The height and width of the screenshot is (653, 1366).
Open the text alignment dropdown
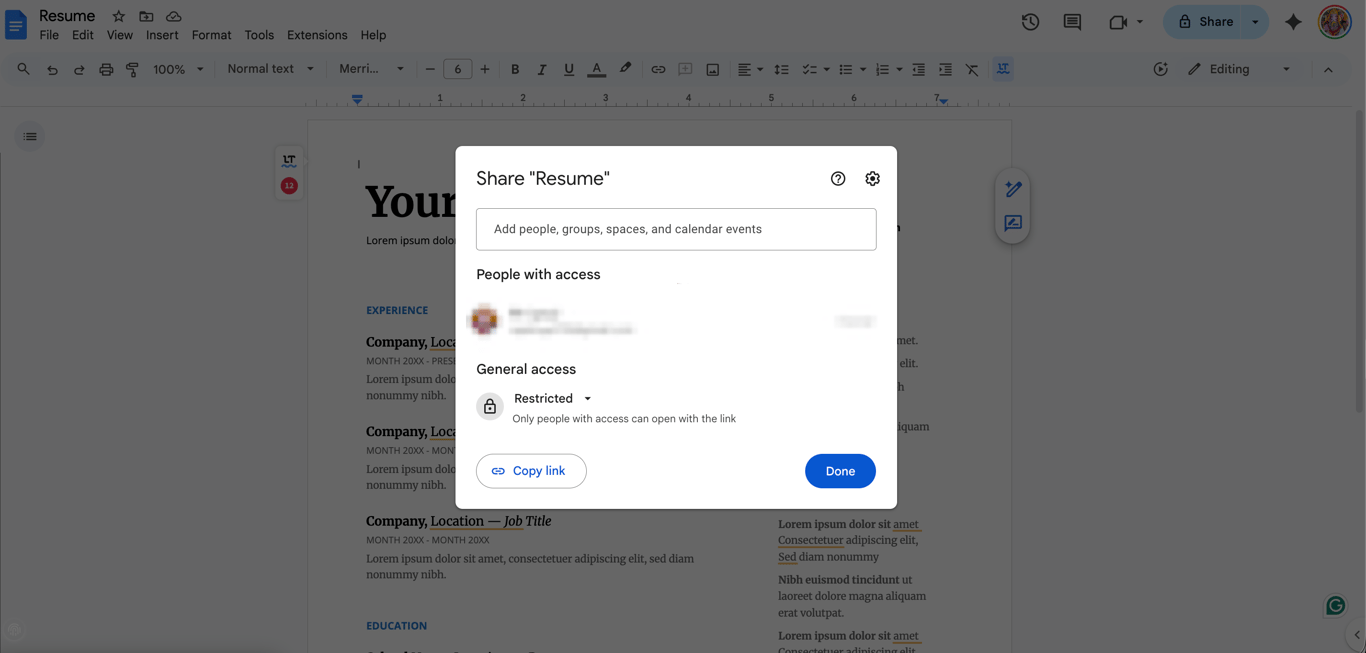tap(750, 69)
